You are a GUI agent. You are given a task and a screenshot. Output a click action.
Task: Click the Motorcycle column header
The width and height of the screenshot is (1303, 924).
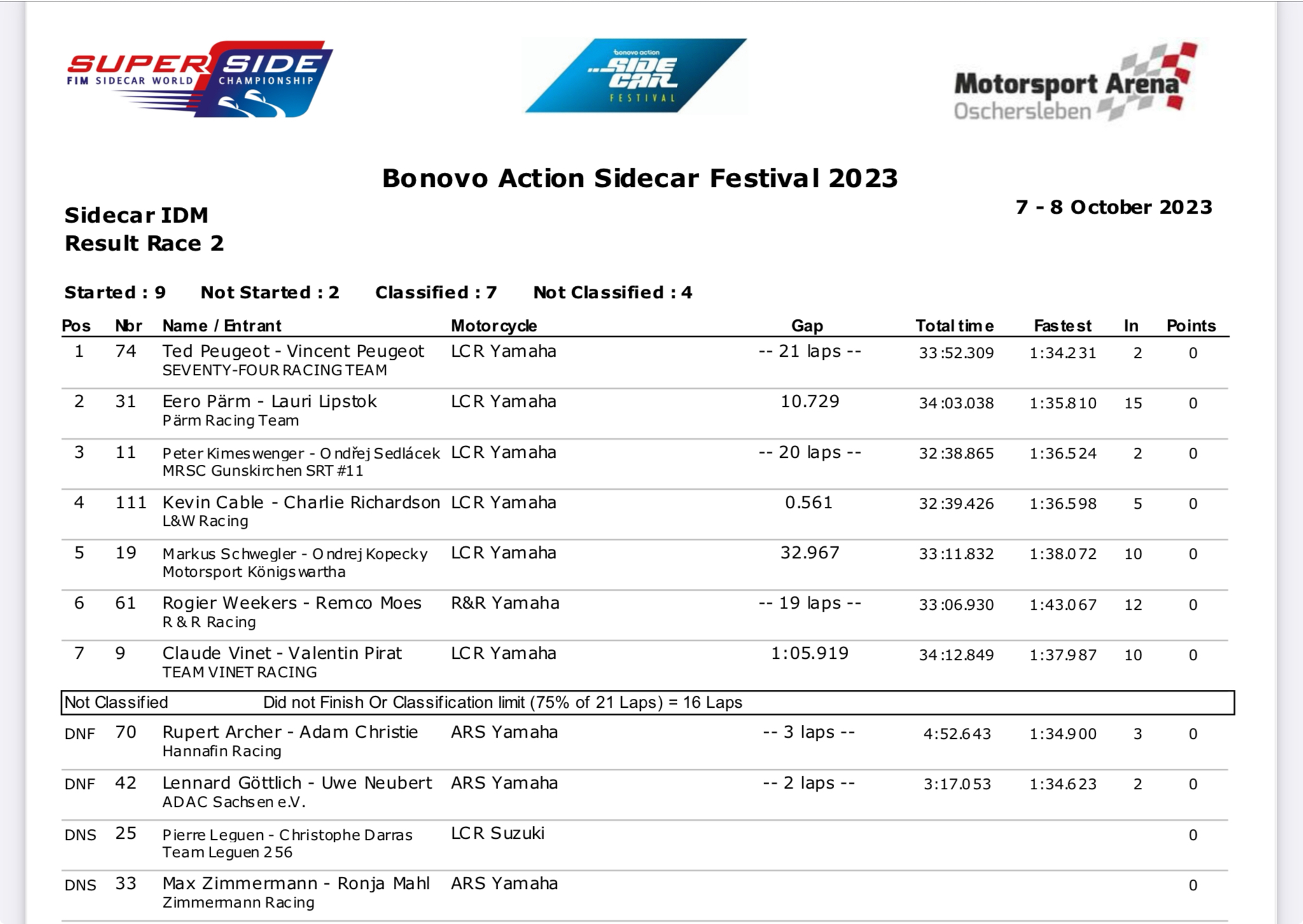coord(494,326)
